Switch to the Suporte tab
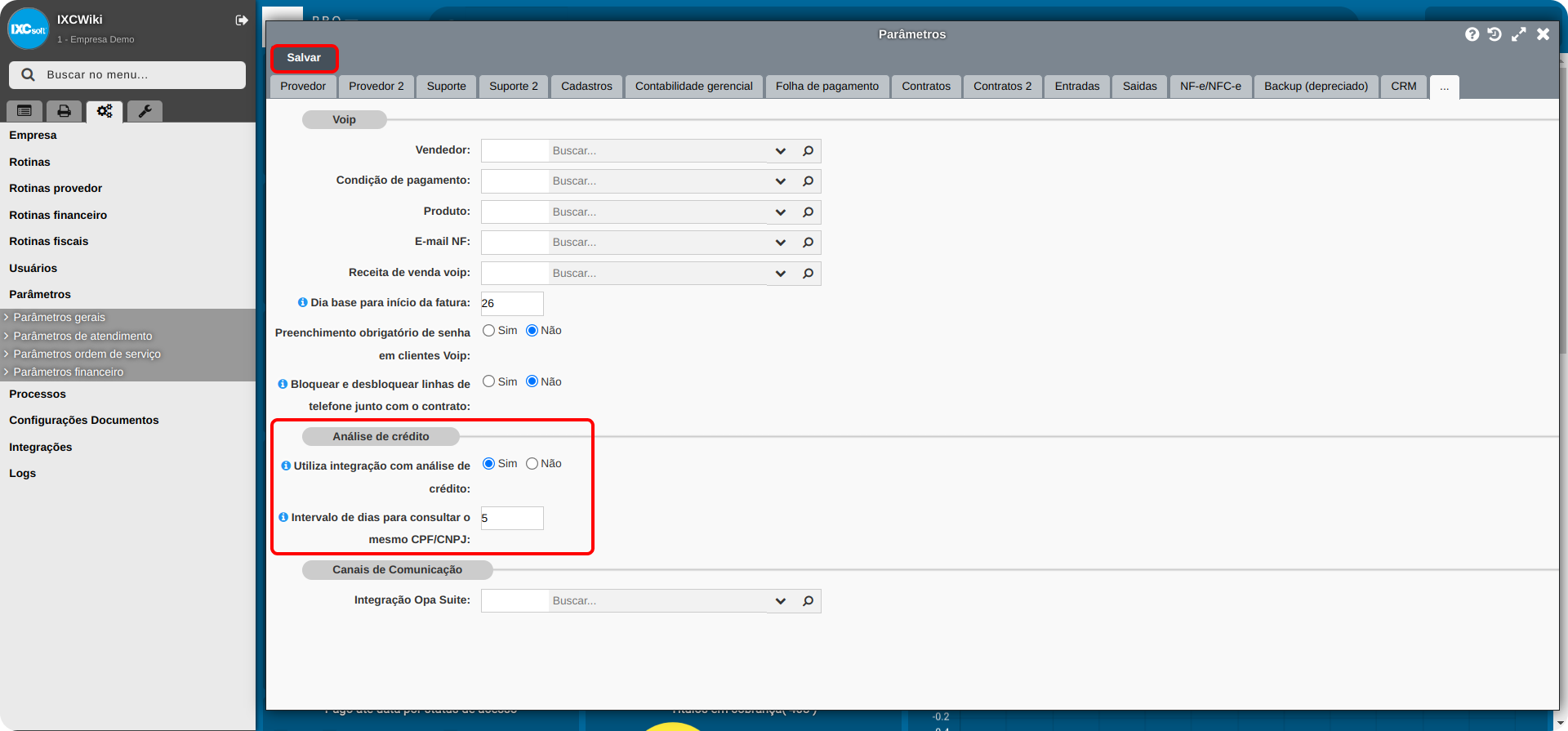Image resolution: width=1568 pixels, height=731 pixels. pos(447,87)
